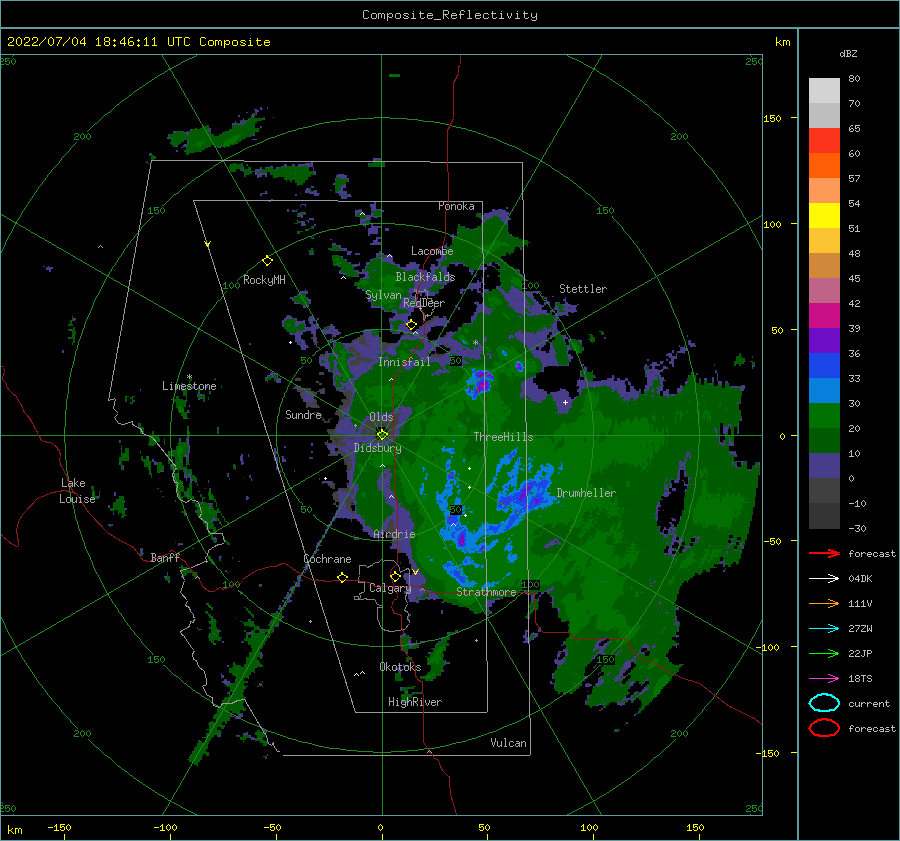The image size is (900, 841).
Task: Click the white plus marker east of ThreeHills
Action: tap(565, 402)
